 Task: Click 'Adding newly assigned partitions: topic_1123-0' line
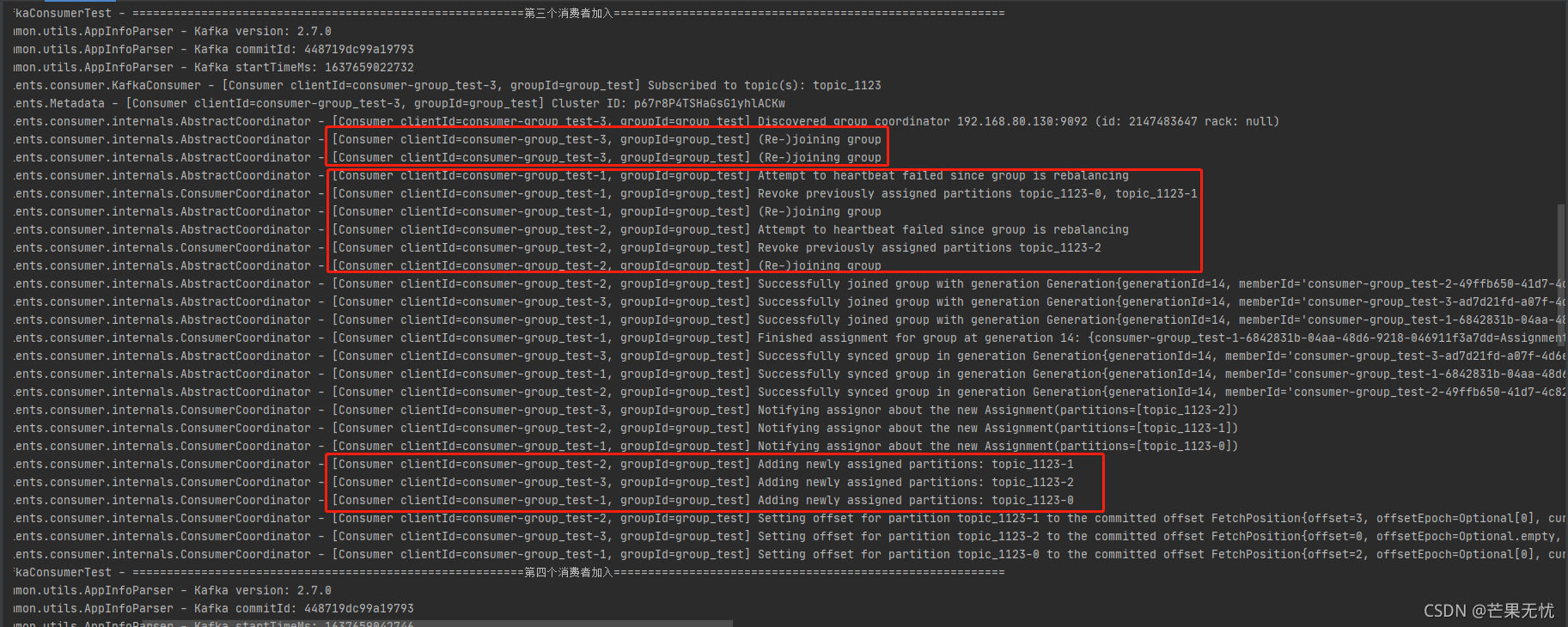coord(543,500)
